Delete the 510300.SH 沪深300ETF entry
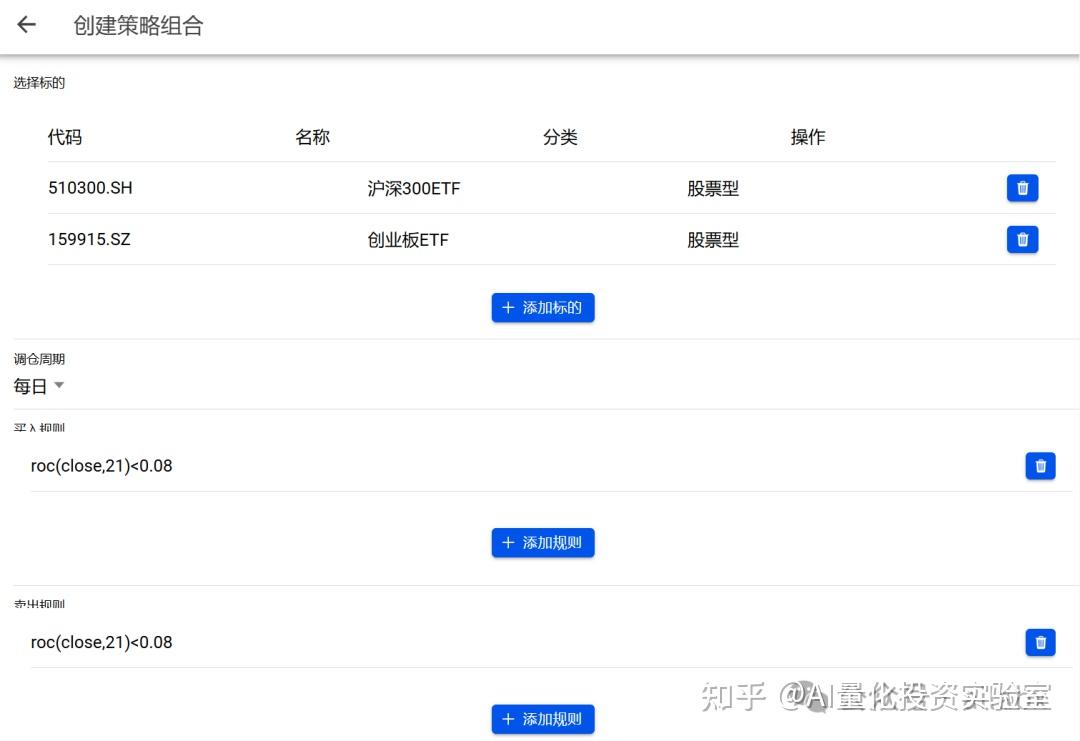This screenshot has width=1080, height=741. [x=1022, y=187]
